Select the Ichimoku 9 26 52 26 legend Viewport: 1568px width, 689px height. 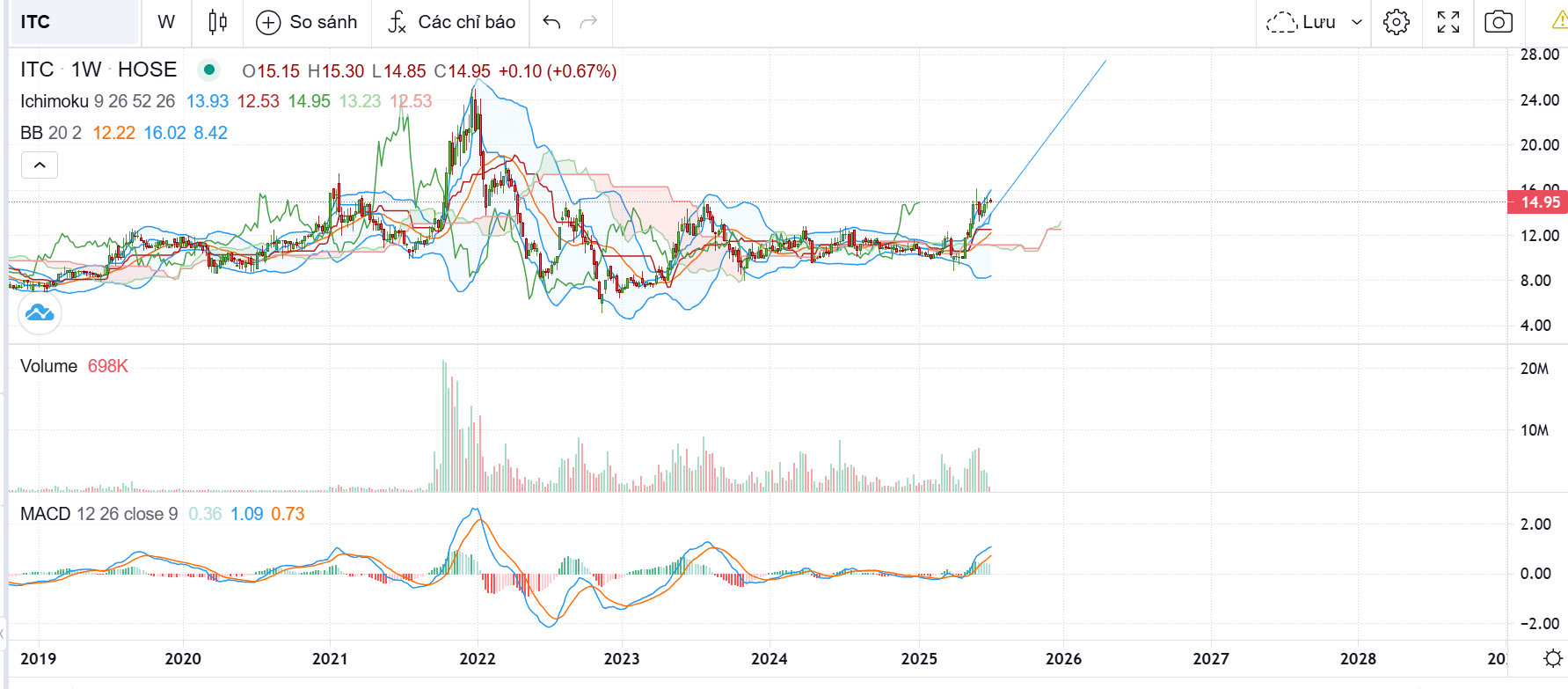[98, 101]
